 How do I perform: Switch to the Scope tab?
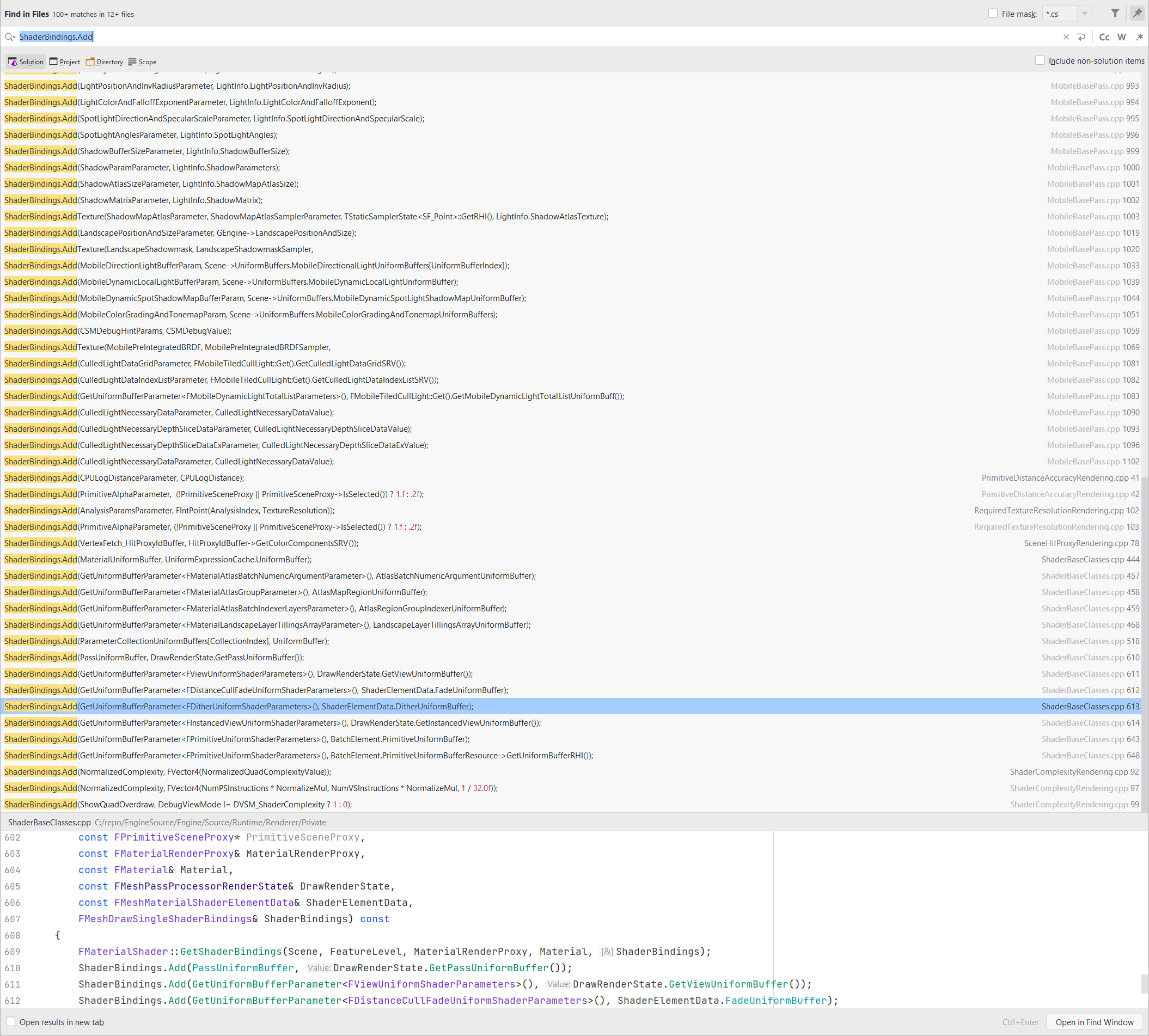click(142, 62)
